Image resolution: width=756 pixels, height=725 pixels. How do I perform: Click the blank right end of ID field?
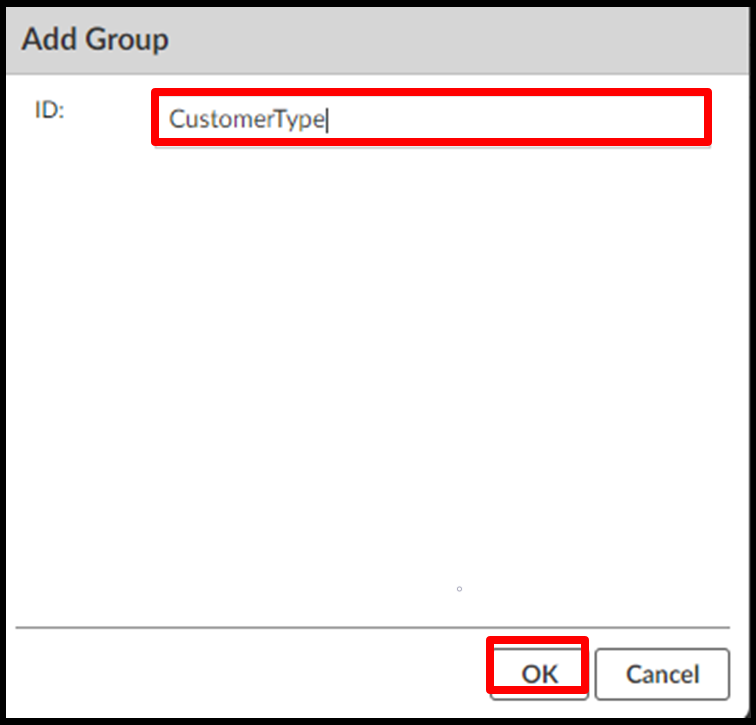point(600,118)
